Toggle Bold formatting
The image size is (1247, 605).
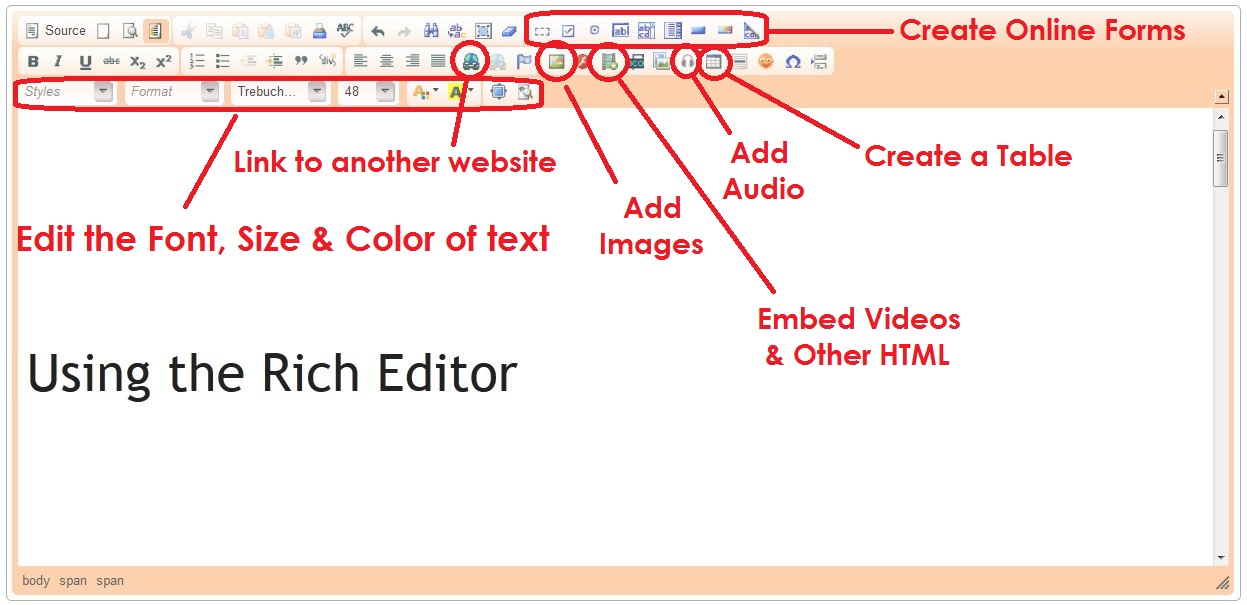pyautogui.click(x=33, y=61)
